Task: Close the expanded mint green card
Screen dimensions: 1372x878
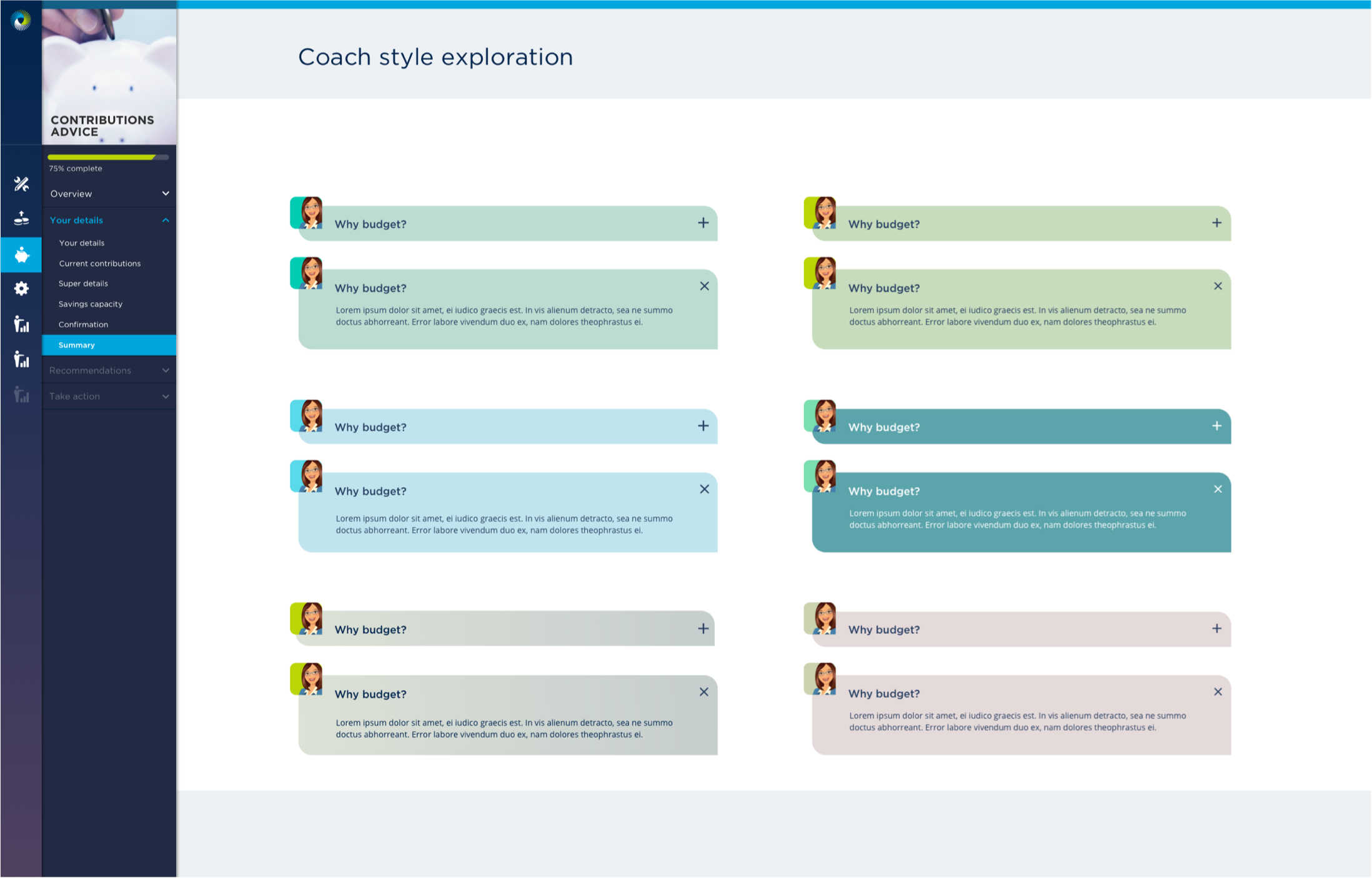Action: tap(705, 286)
